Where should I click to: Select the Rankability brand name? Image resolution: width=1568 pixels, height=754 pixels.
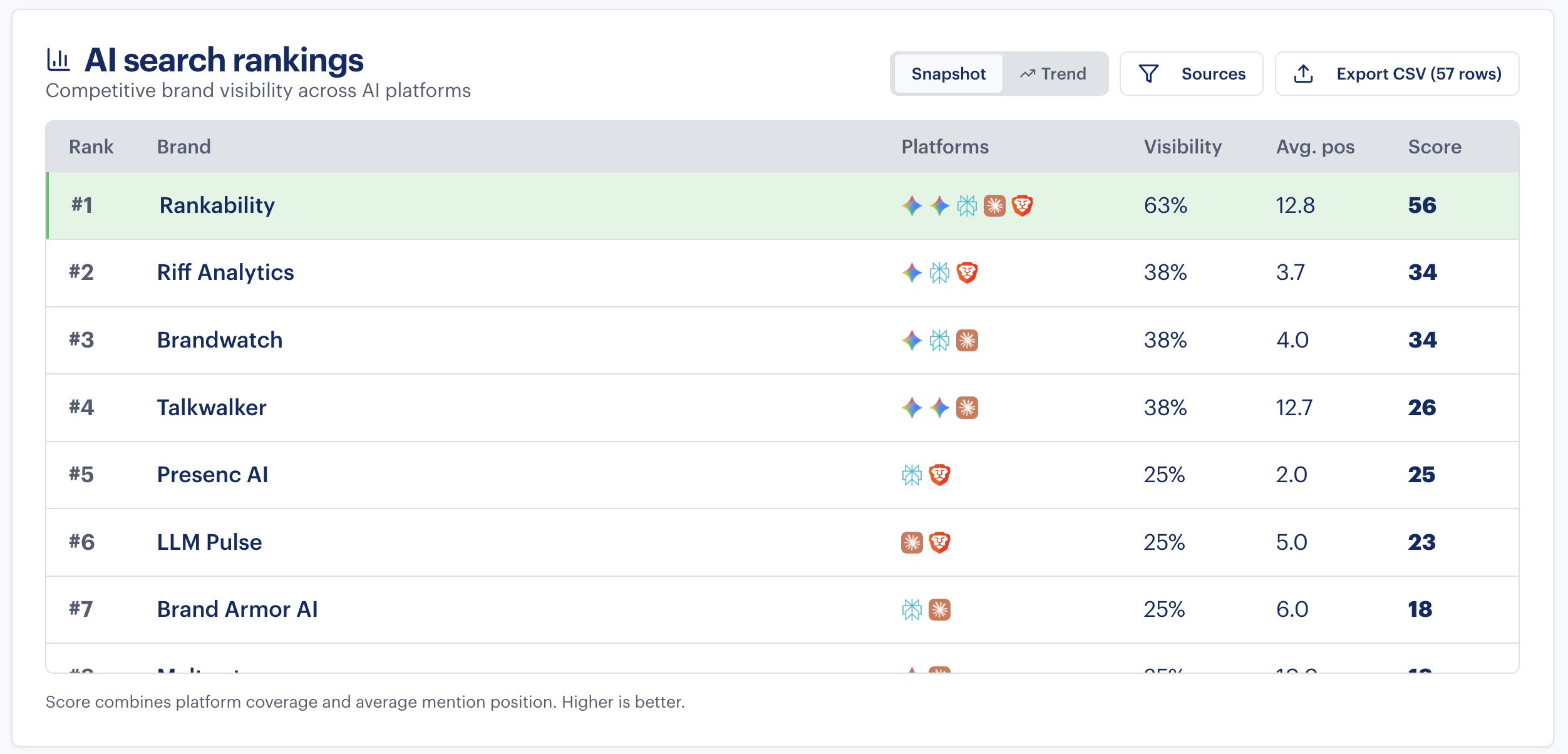tap(217, 205)
